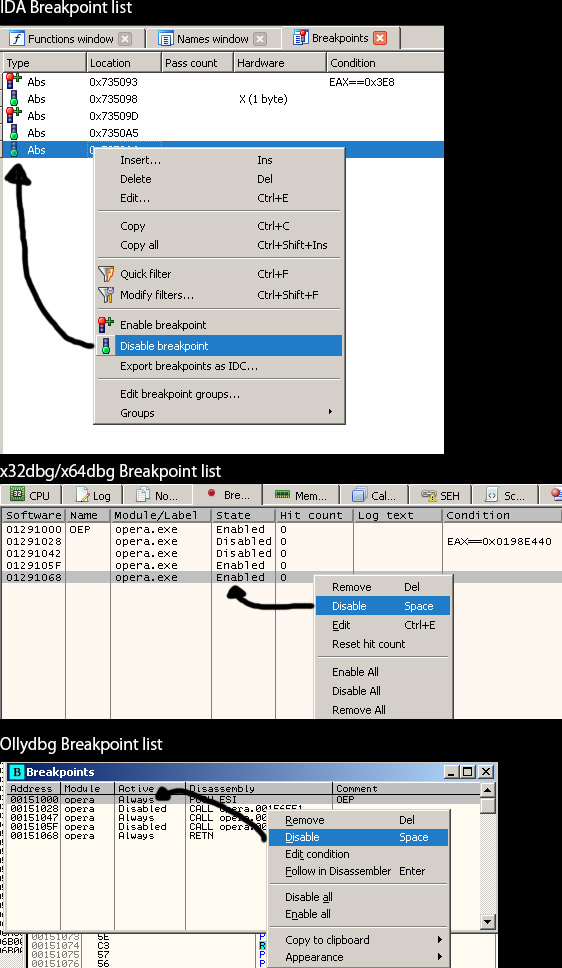Select Ollydbg breakpoint 00151028 row
562x968 pixels.
[243, 809]
